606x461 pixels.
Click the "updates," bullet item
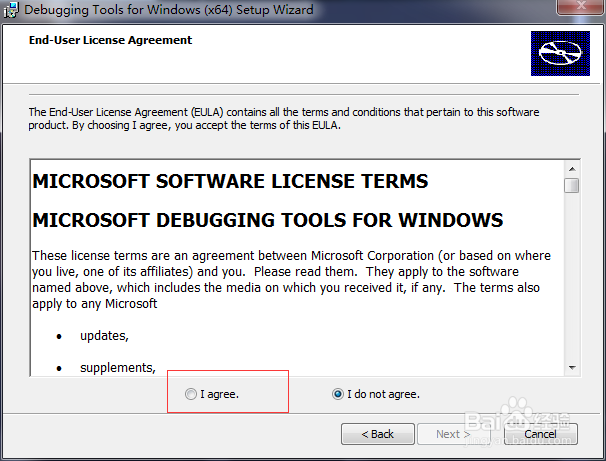pos(104,336)
